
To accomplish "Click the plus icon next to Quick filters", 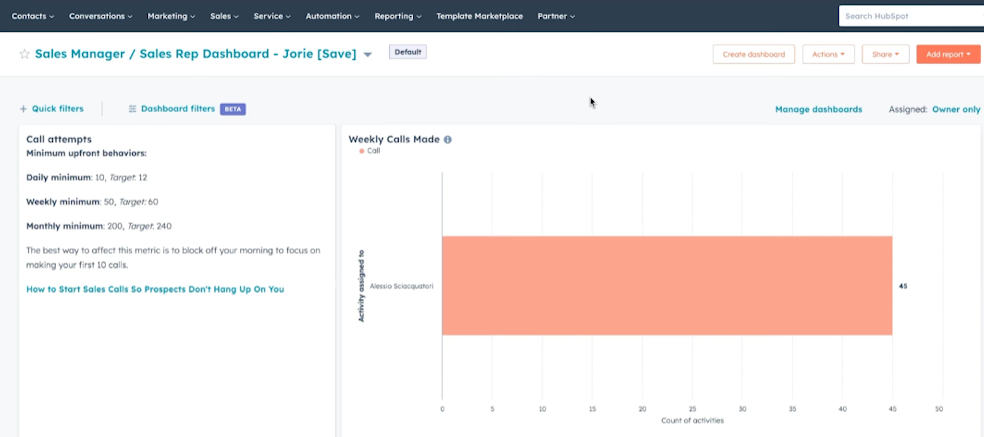I will point(23,109).
